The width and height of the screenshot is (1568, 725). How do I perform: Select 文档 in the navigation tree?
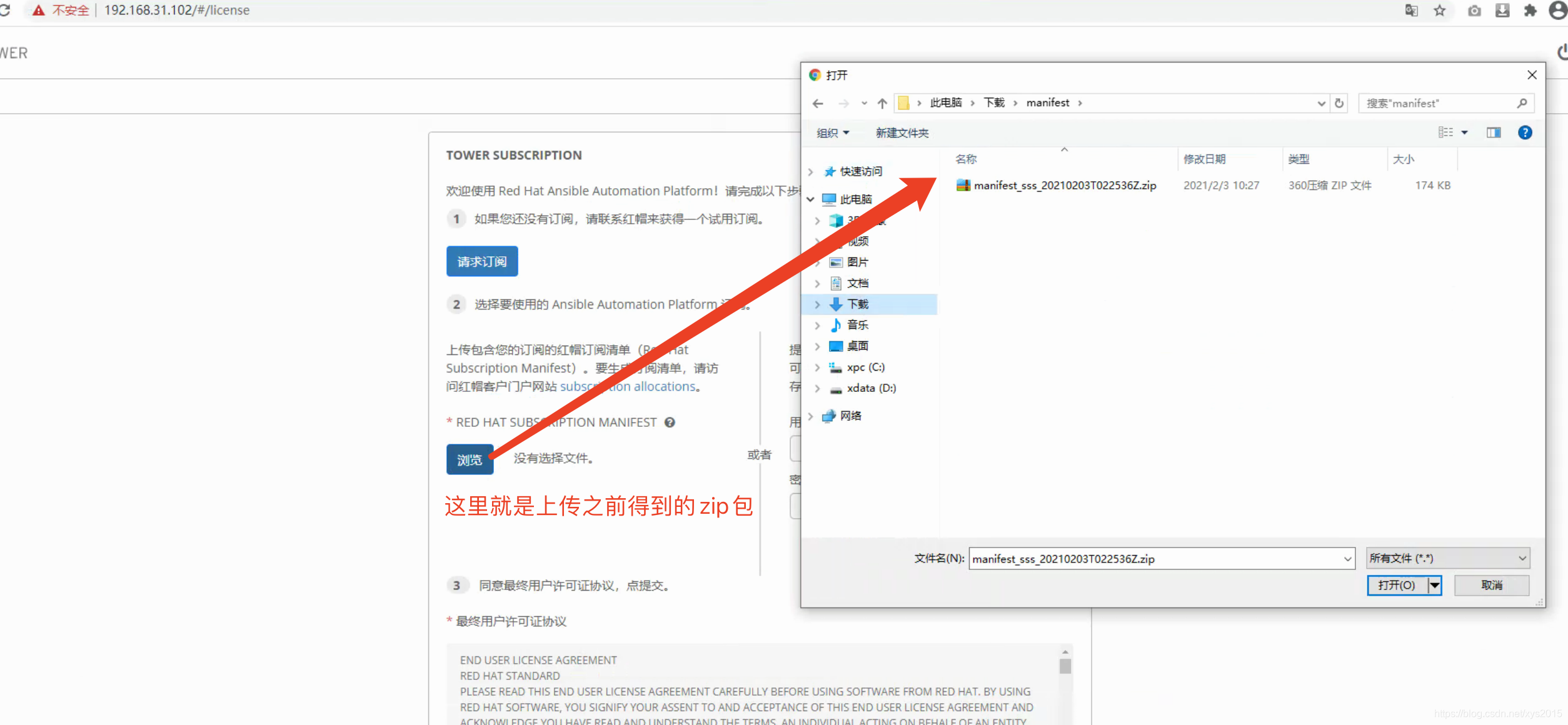[x=857, y=284]
